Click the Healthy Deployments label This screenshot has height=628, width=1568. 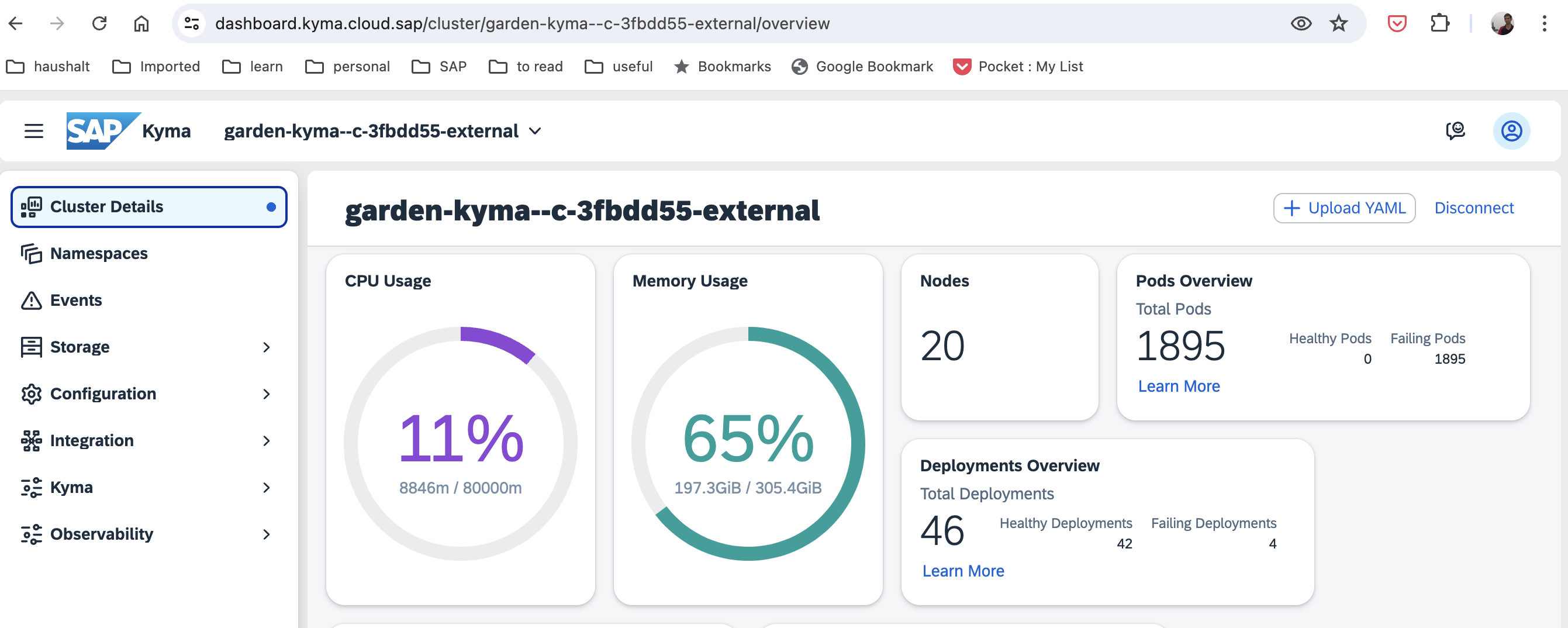tap(1066, 523)
